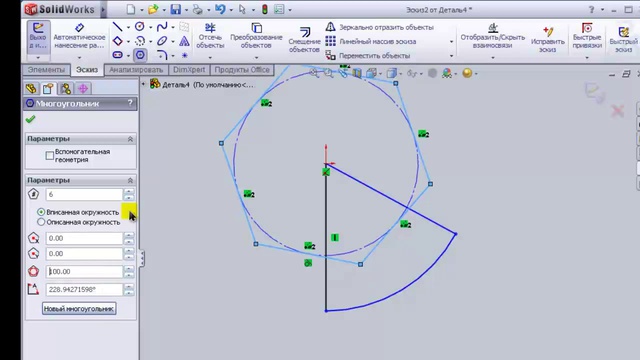Switch to the Продукты Office tab
Viewport: 640px width, 360px height.
pos(242,70)
